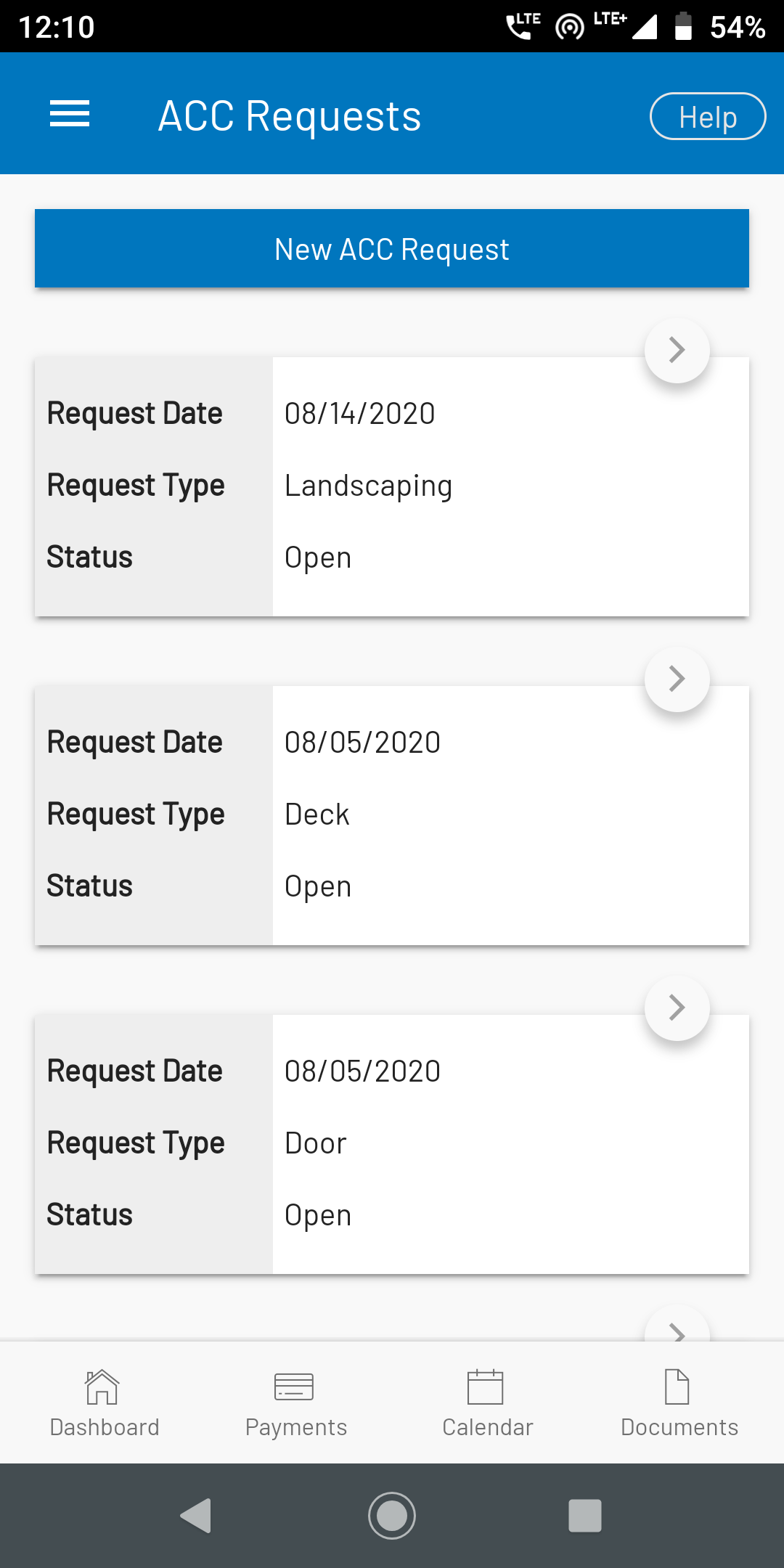Tap the Android recent apps square icon

point(585,1516)
